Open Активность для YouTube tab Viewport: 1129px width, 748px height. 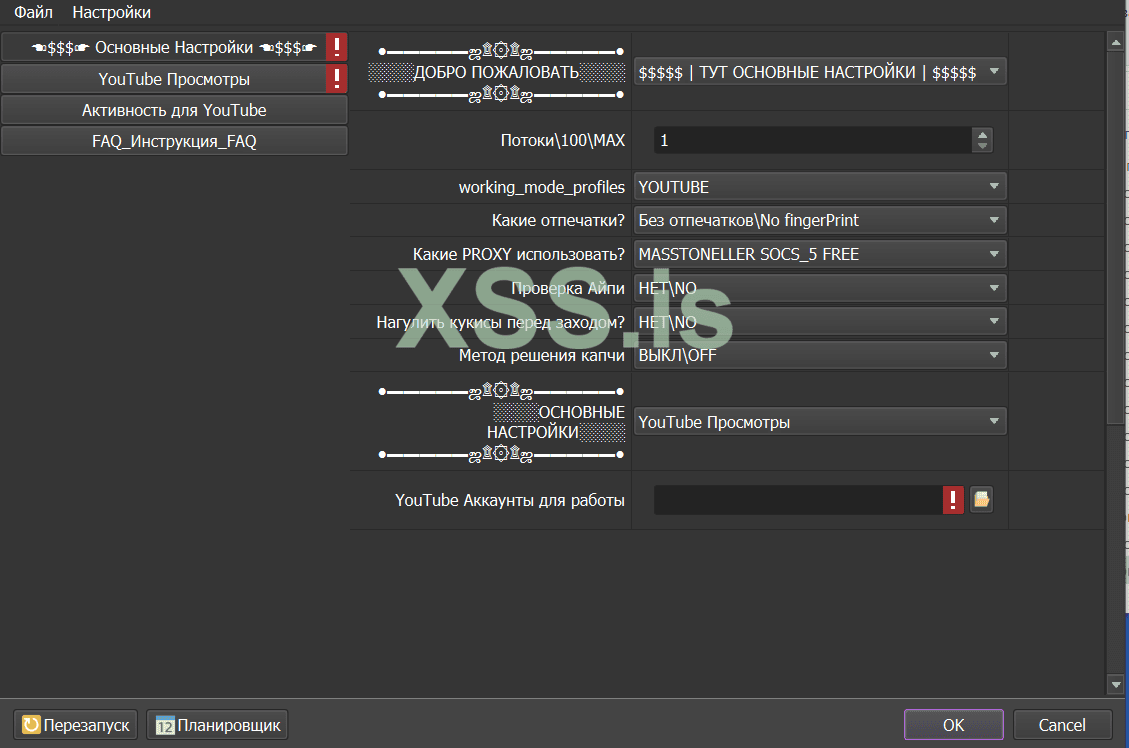point(174,110)
